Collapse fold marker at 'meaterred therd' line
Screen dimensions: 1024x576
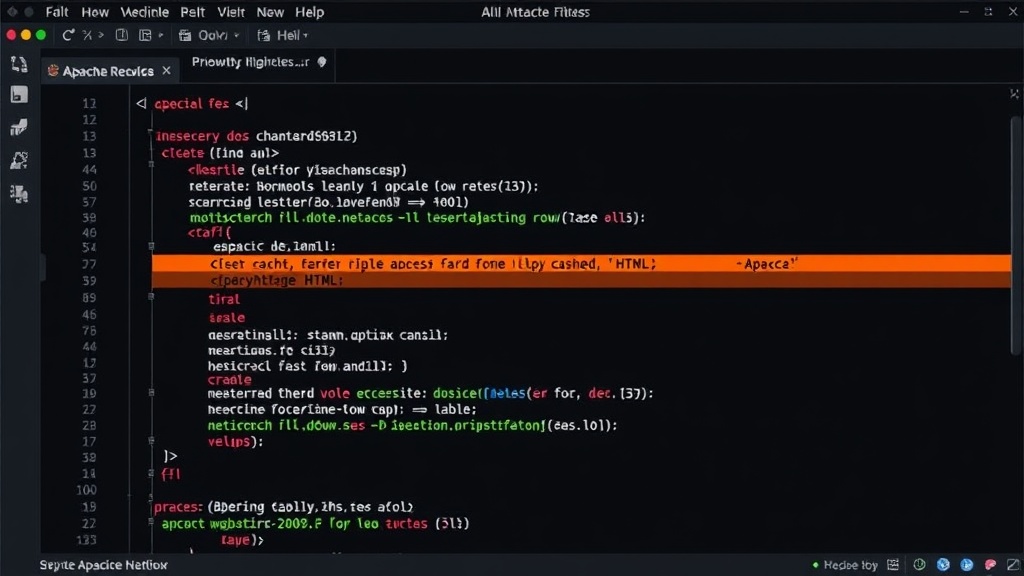click(151, 392)
